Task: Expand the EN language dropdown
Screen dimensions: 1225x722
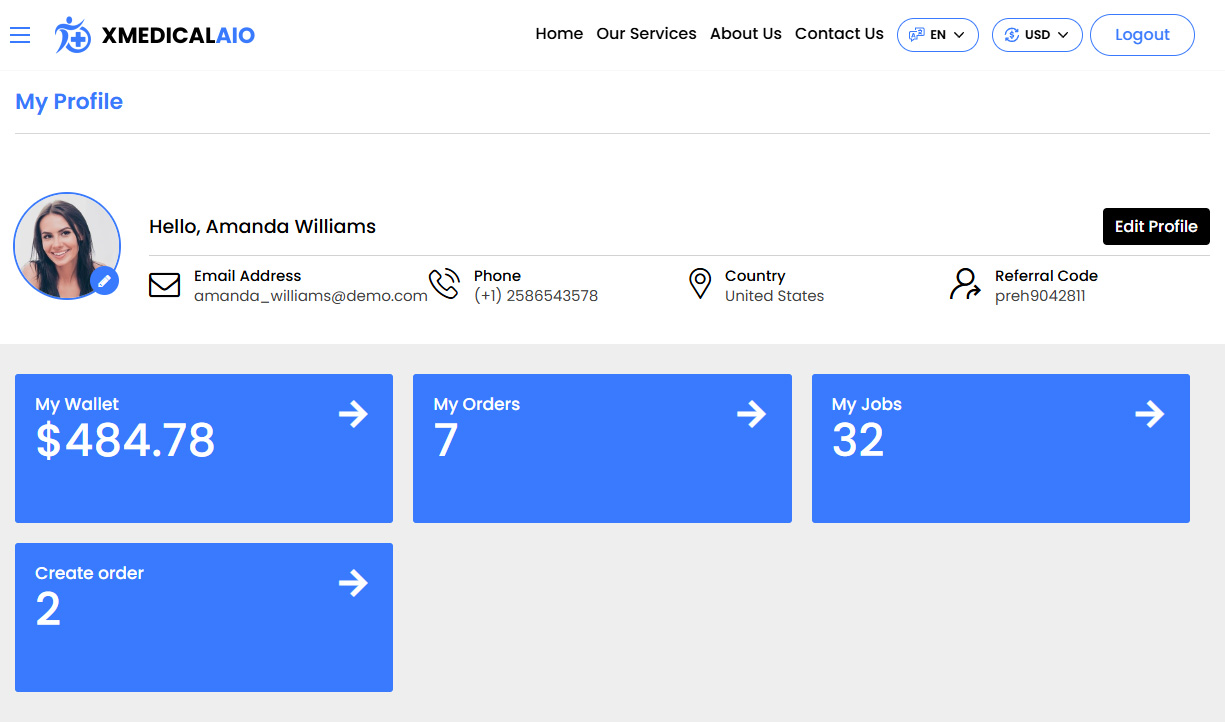Action: 937,35
